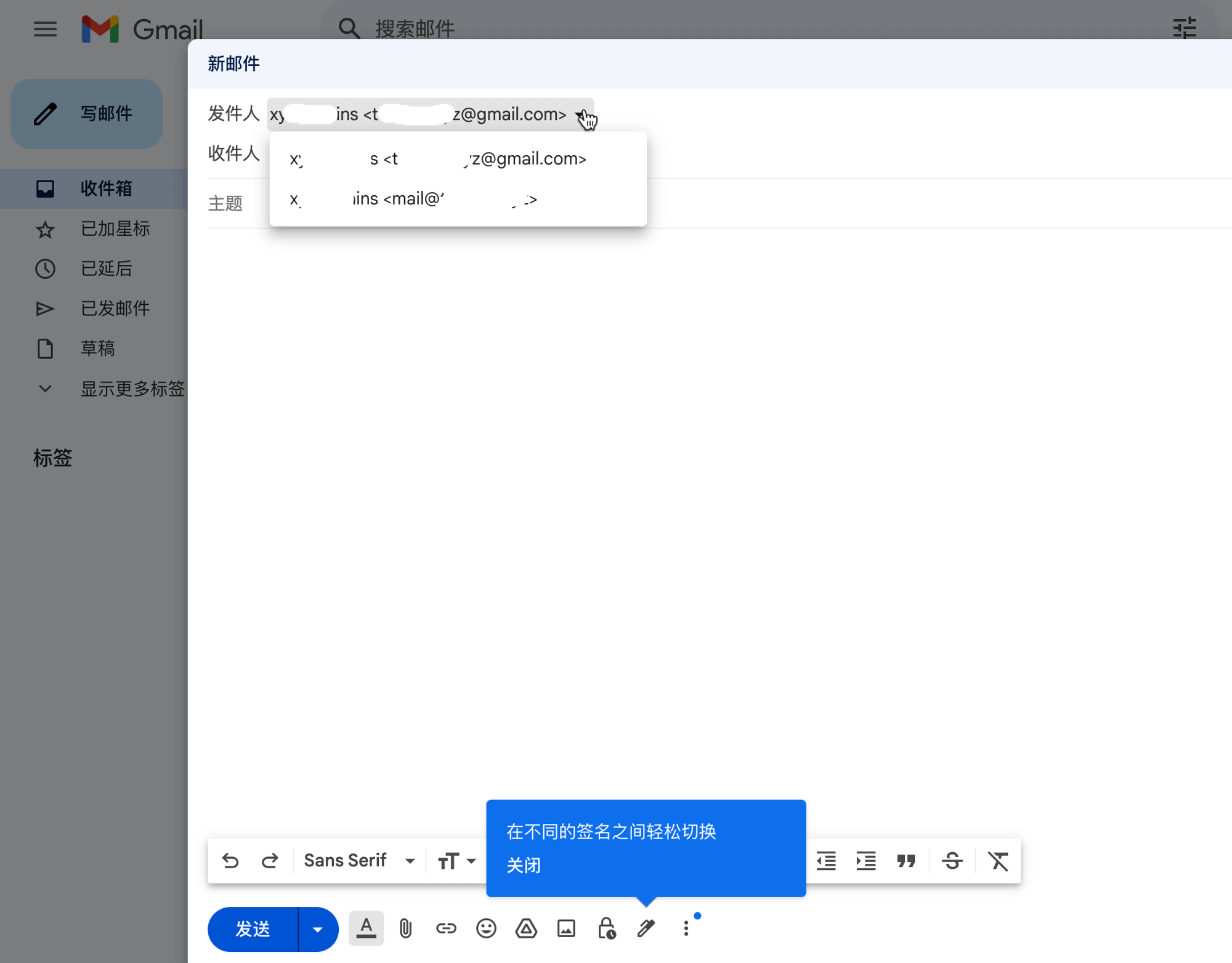Click the insert link icon
The height and width of the screenshot is (963, 1232).
click(446, 929)
